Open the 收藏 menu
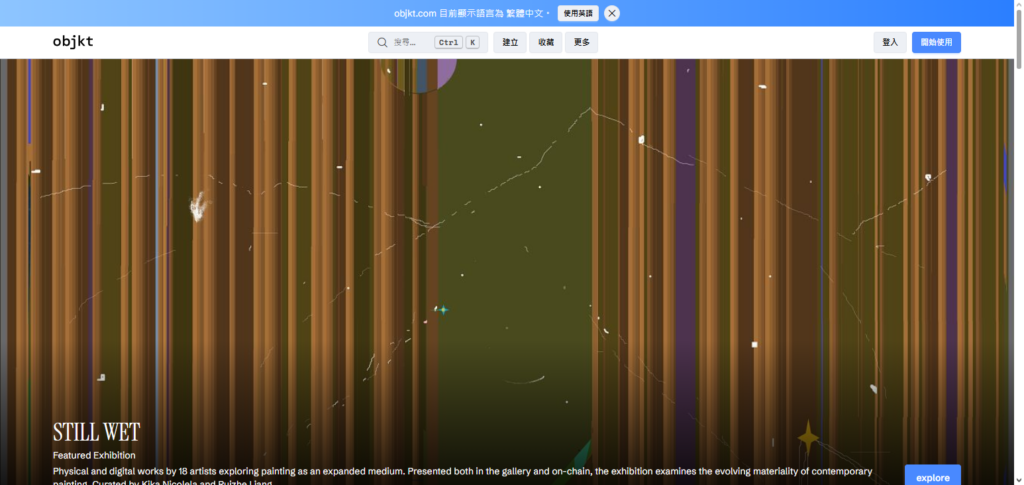The height and width of the screenshot is (485, 1024). (x=546, y=42)
